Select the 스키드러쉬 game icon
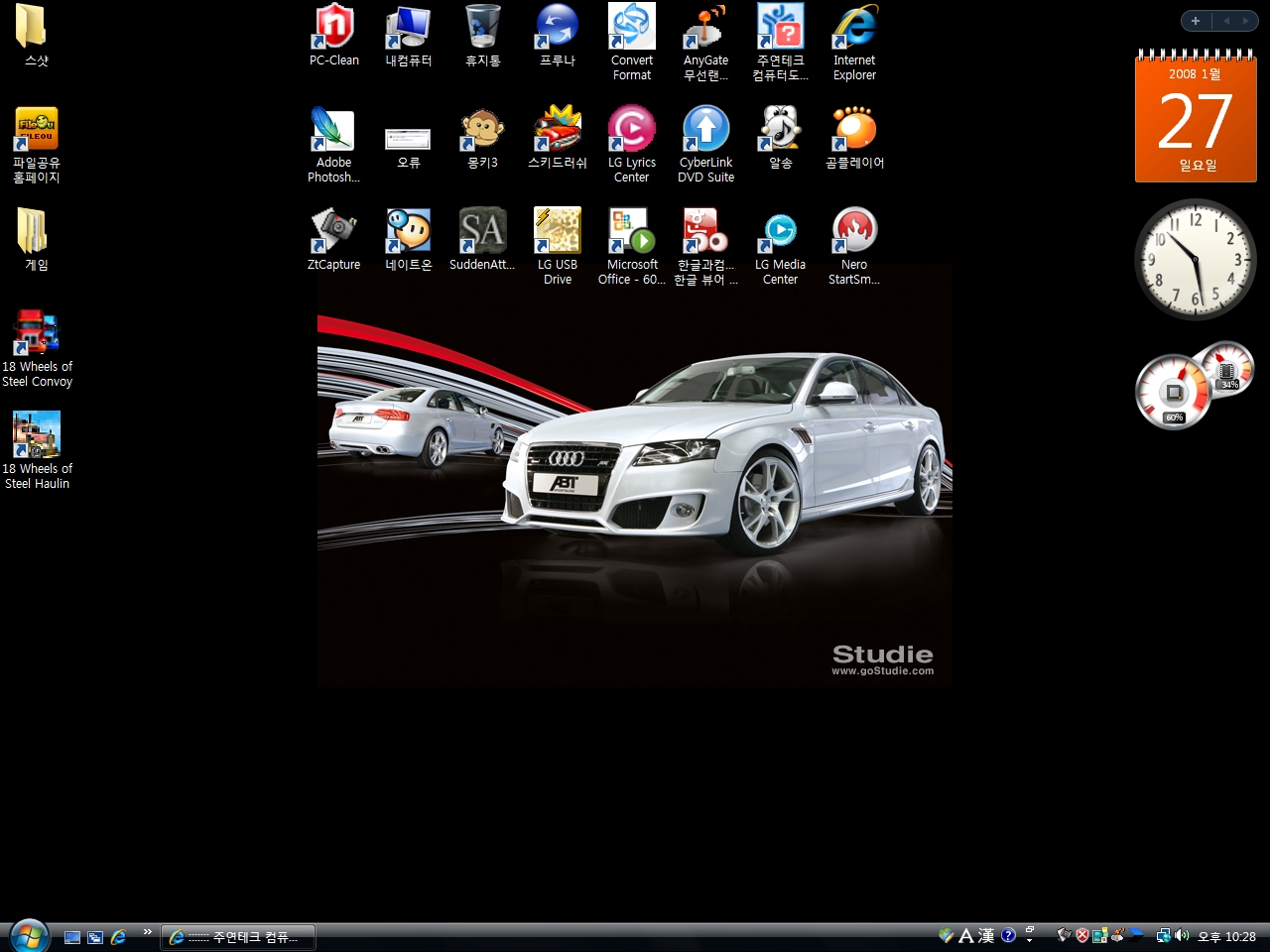This screenshot has height=952, width=1270. 558,139
